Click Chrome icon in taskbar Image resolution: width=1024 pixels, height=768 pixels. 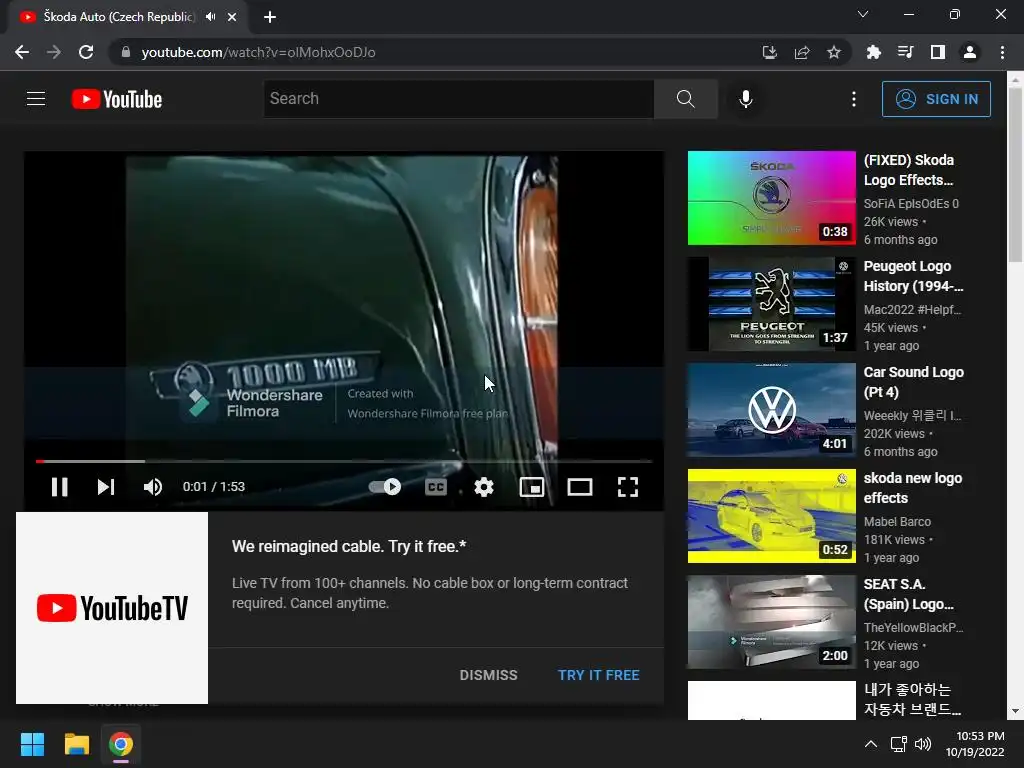pos(121,744)
